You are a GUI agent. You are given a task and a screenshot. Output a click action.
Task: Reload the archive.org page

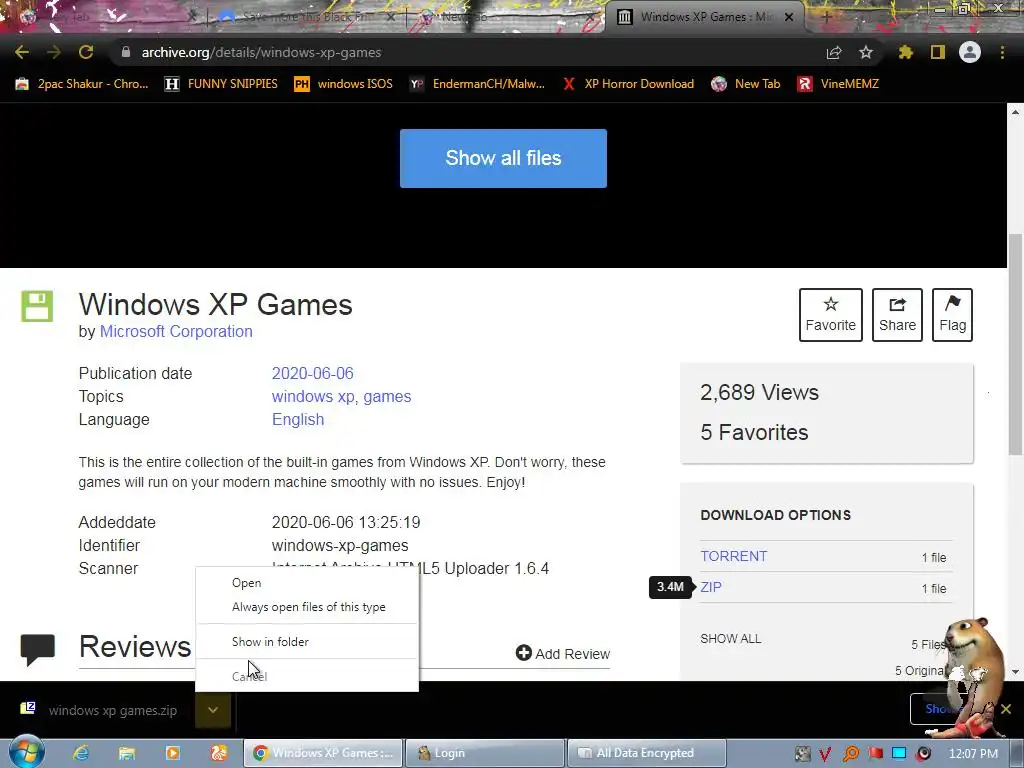86,52
